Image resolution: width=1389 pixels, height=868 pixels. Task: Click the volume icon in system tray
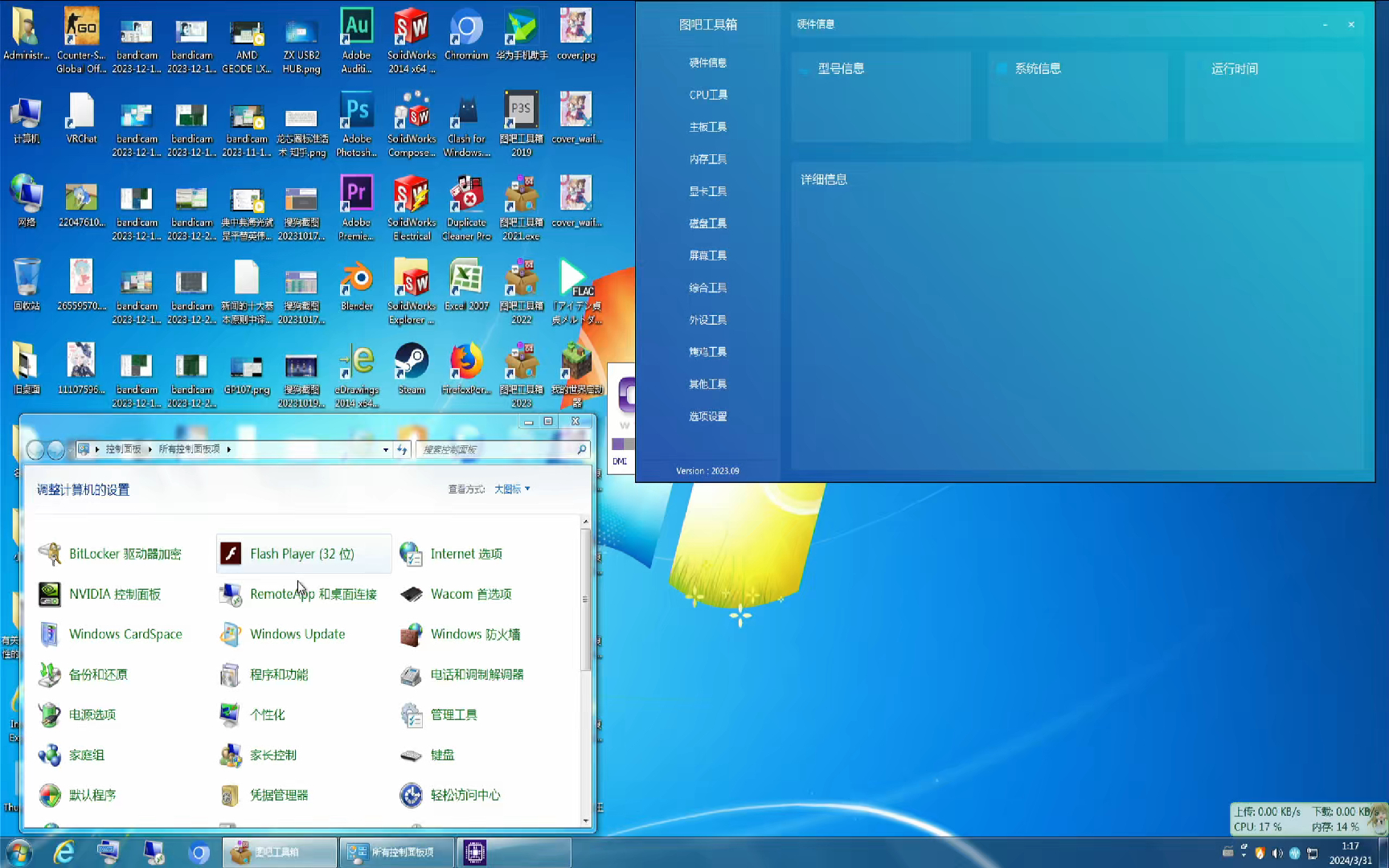point(1277,853)
